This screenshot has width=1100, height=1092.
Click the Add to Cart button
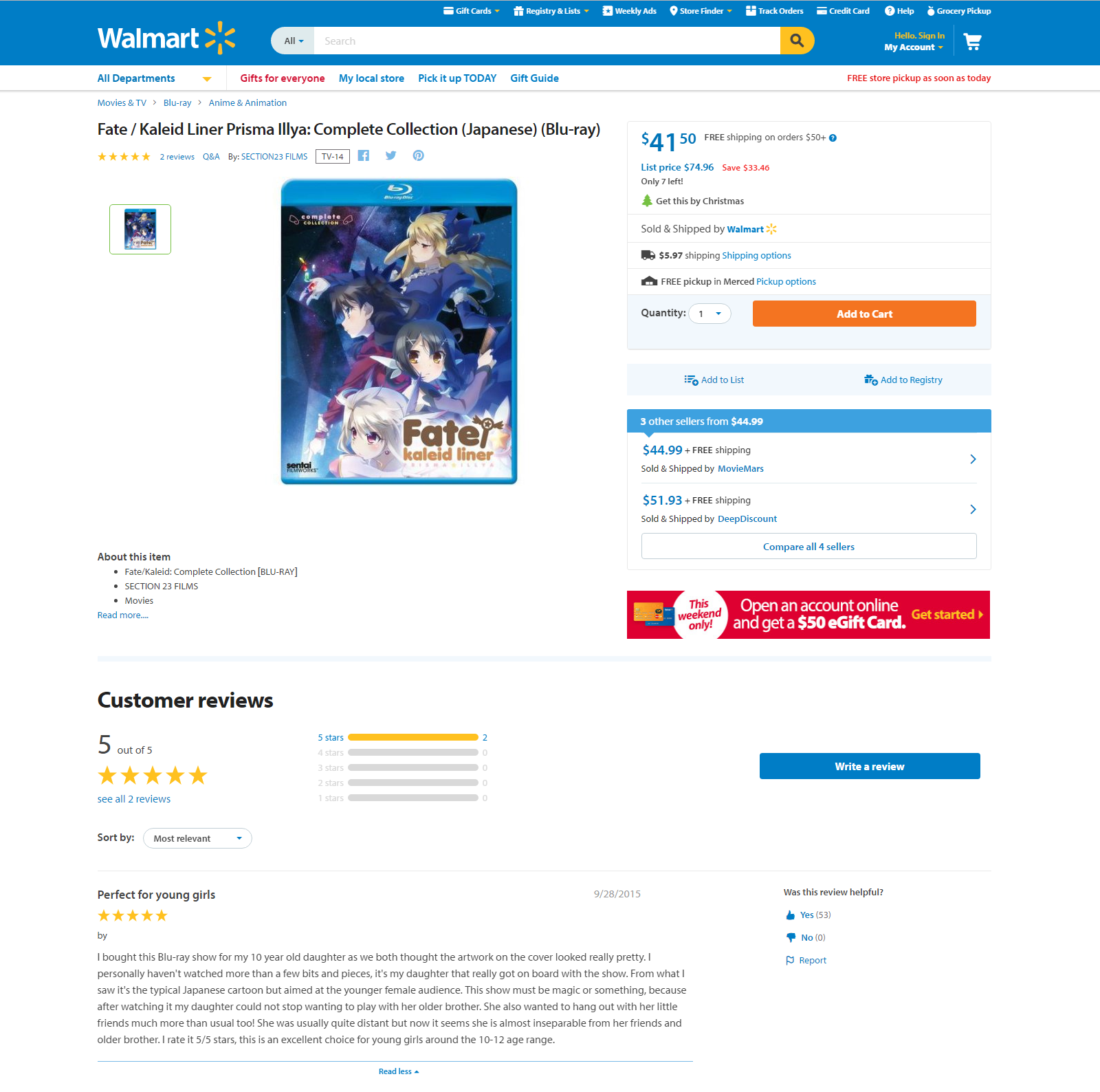pyautogui.click(x=864, y=314)
